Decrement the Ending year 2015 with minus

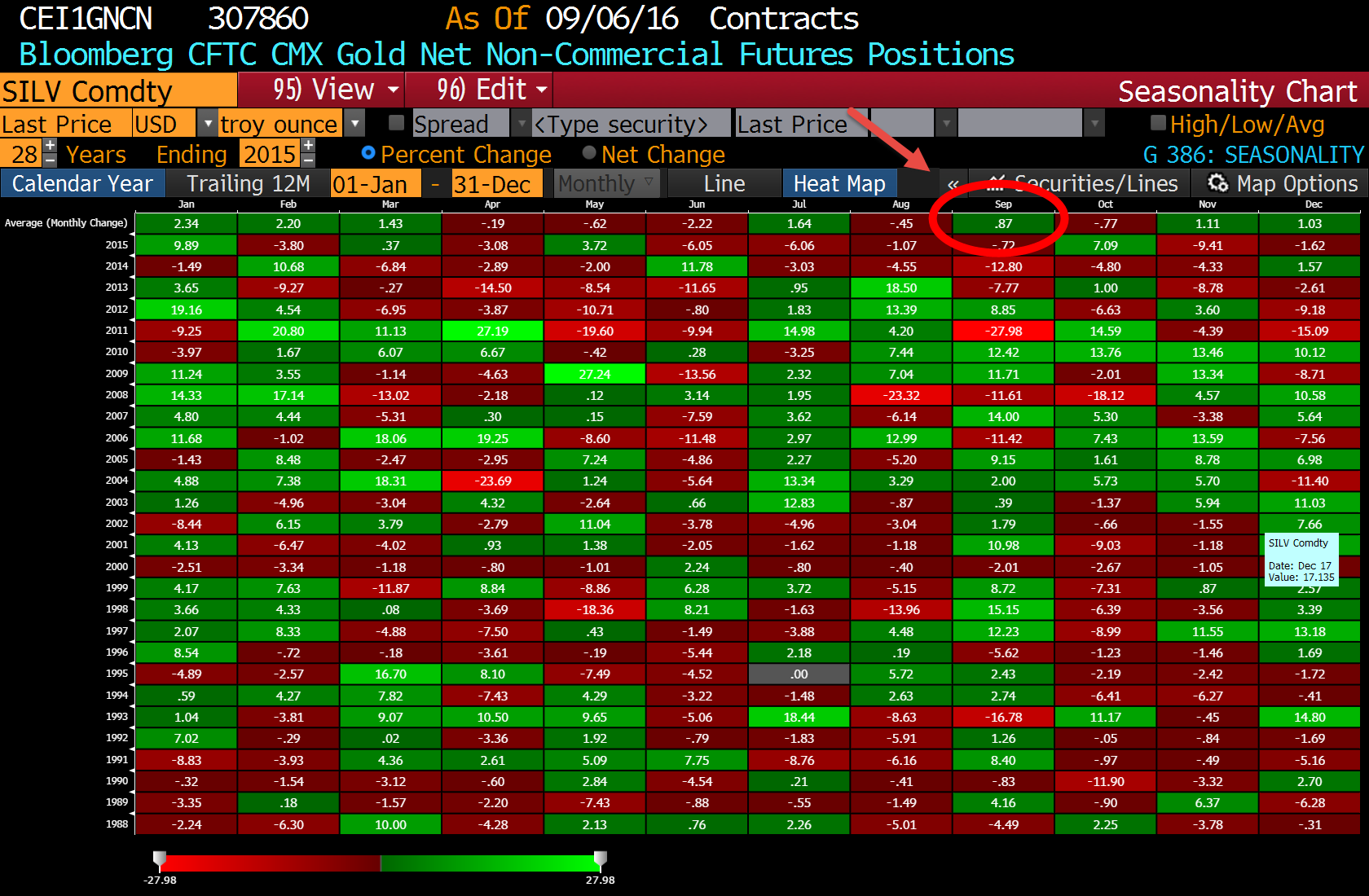pos(308,160)
